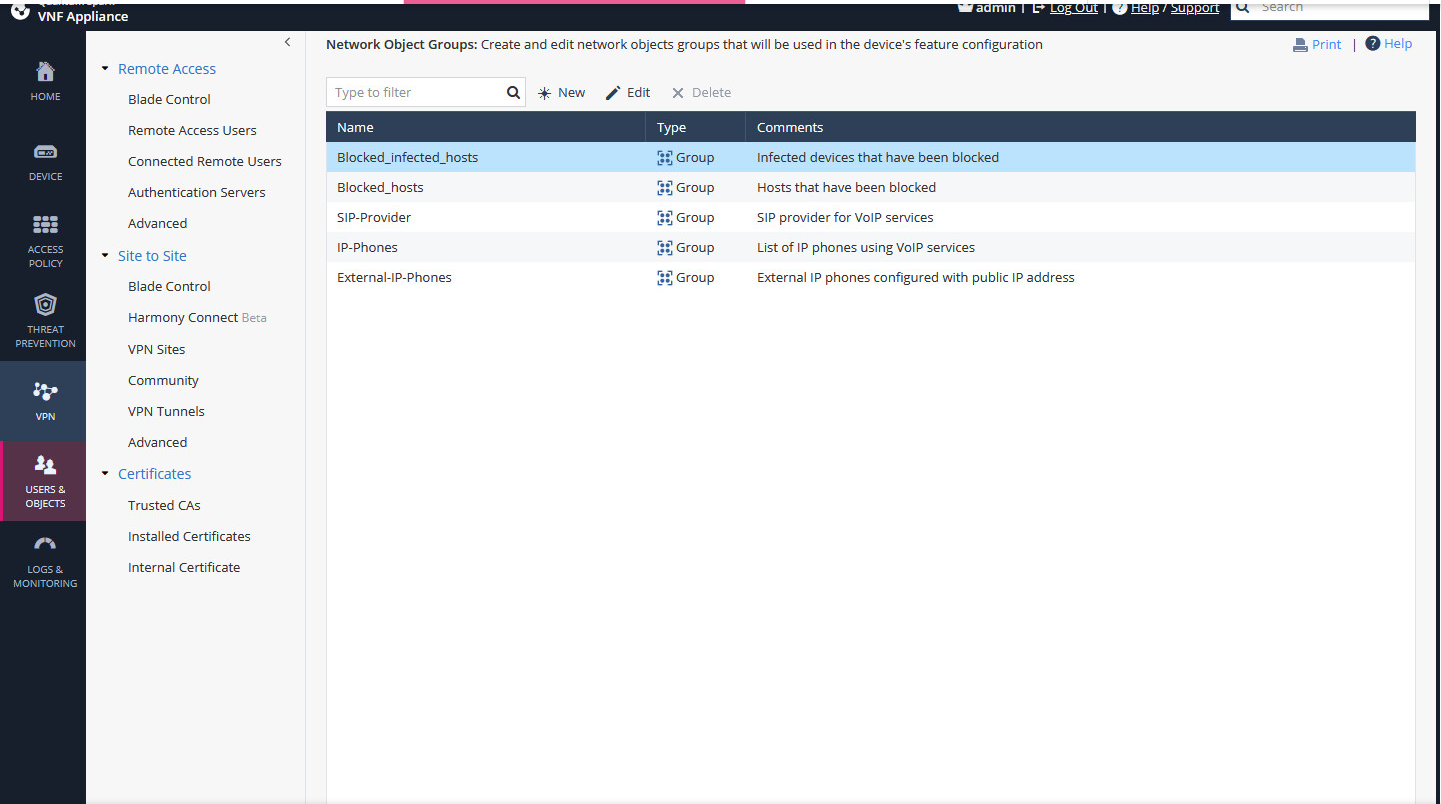1441x804 pixels.
Task: Collapse the Remote Access section
Action: [104, 68]
